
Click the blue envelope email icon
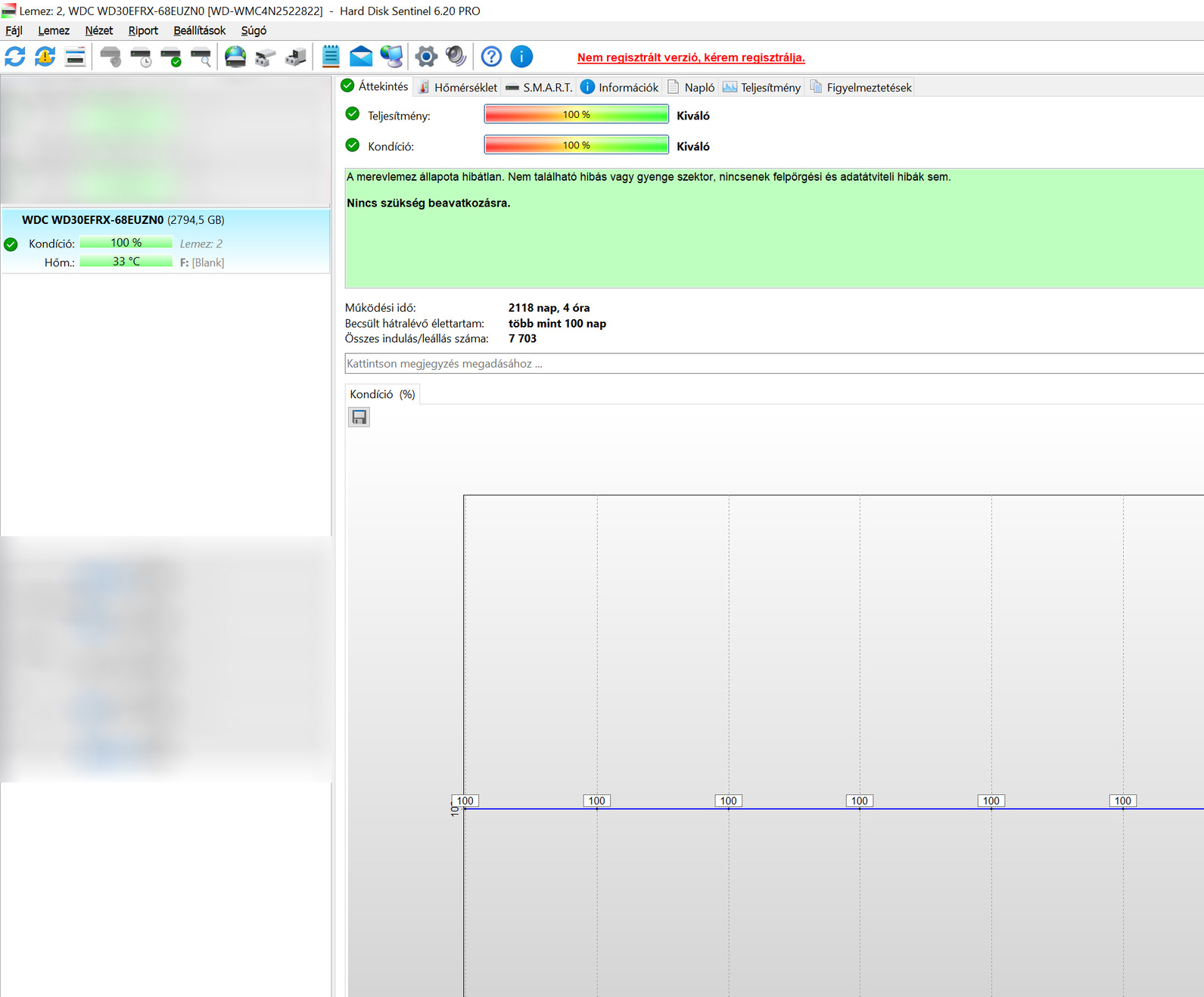click(x=361, y=57)
